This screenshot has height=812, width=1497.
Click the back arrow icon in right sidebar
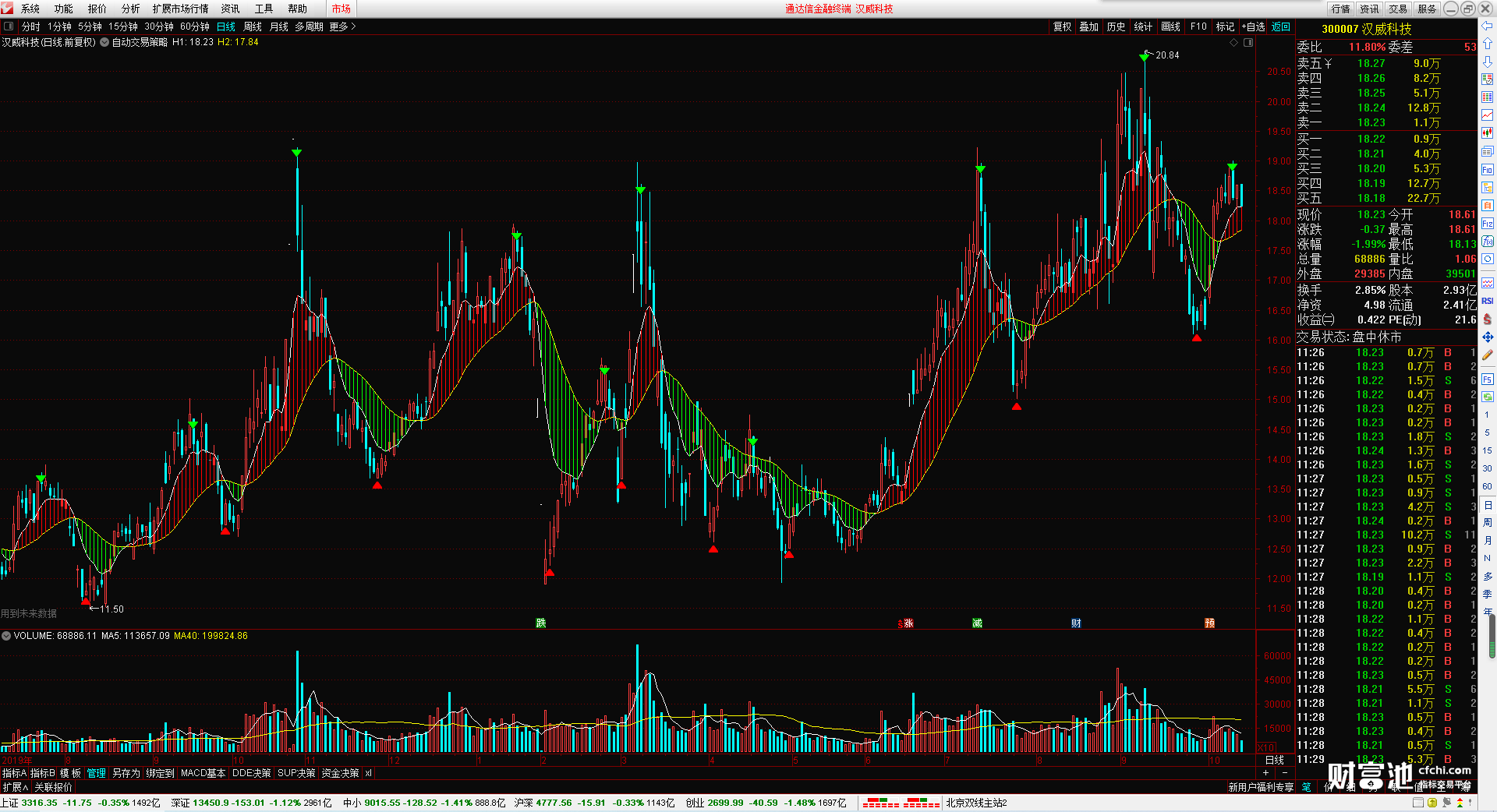point(1488,26)
